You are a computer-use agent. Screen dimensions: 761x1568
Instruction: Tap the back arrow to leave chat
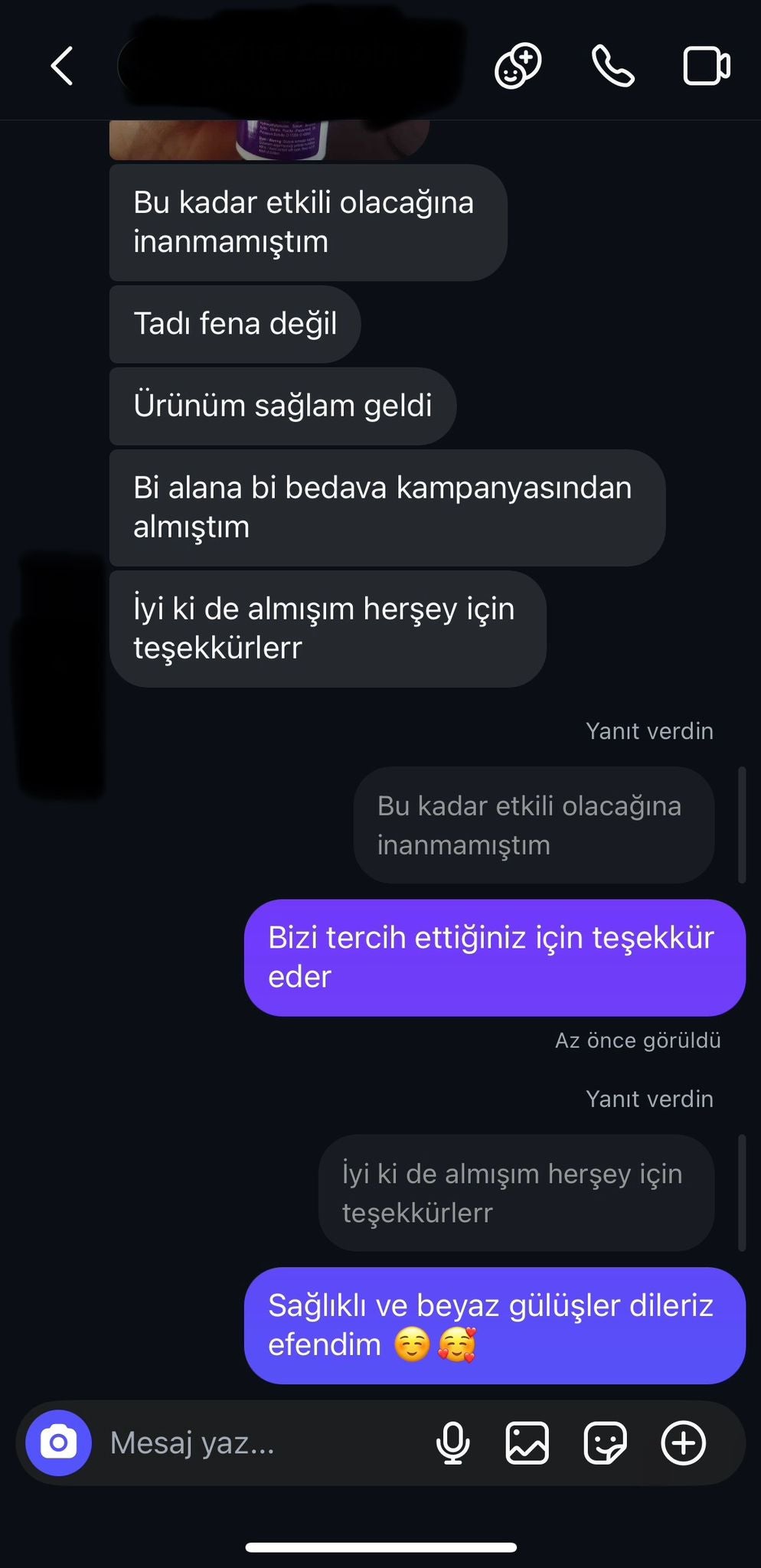(62, 66)
